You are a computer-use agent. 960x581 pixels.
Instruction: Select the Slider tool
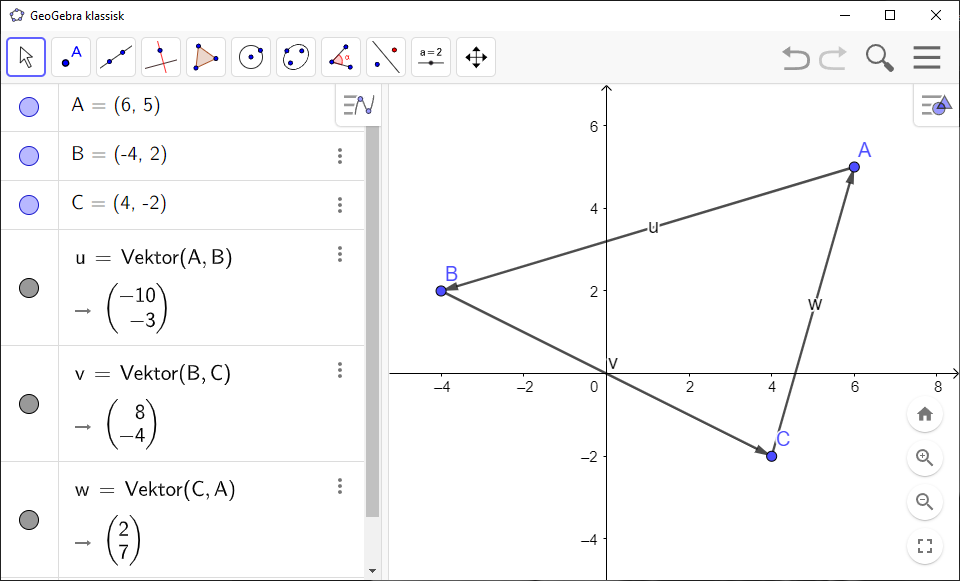pyautogui.click(x=431, y=57)
